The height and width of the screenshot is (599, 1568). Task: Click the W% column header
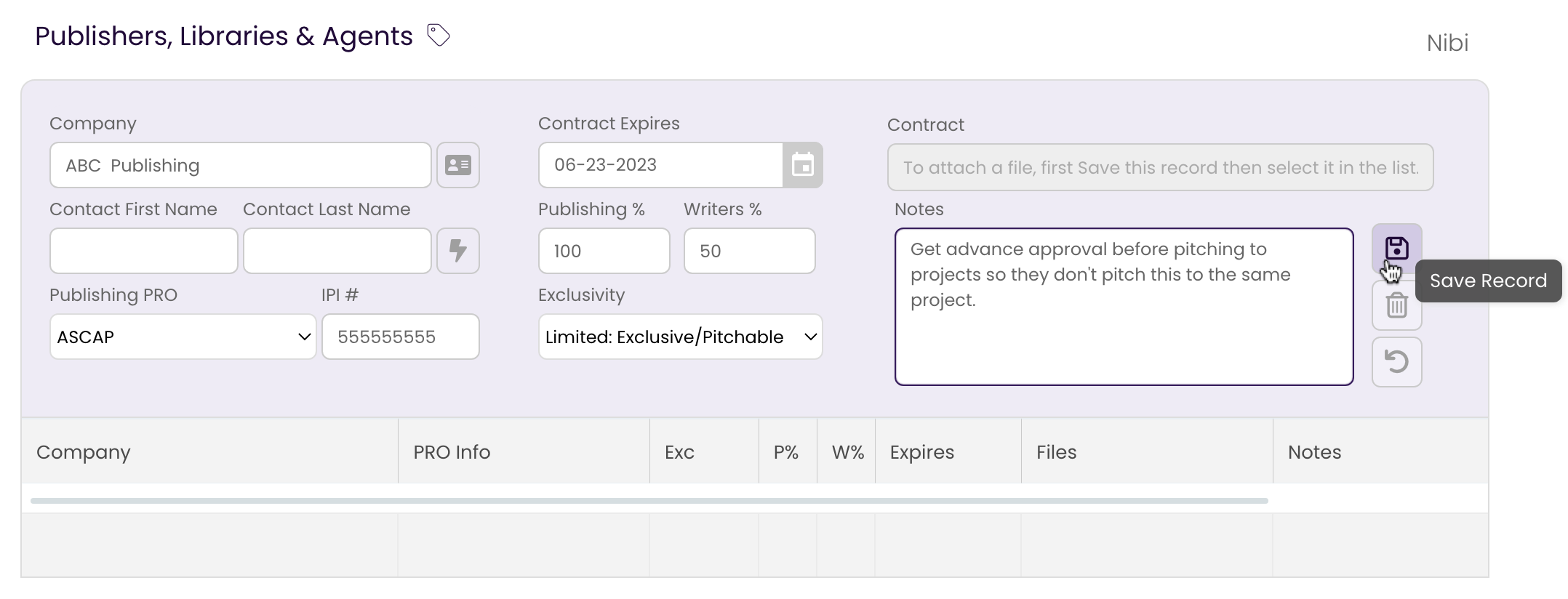point(847,451)
